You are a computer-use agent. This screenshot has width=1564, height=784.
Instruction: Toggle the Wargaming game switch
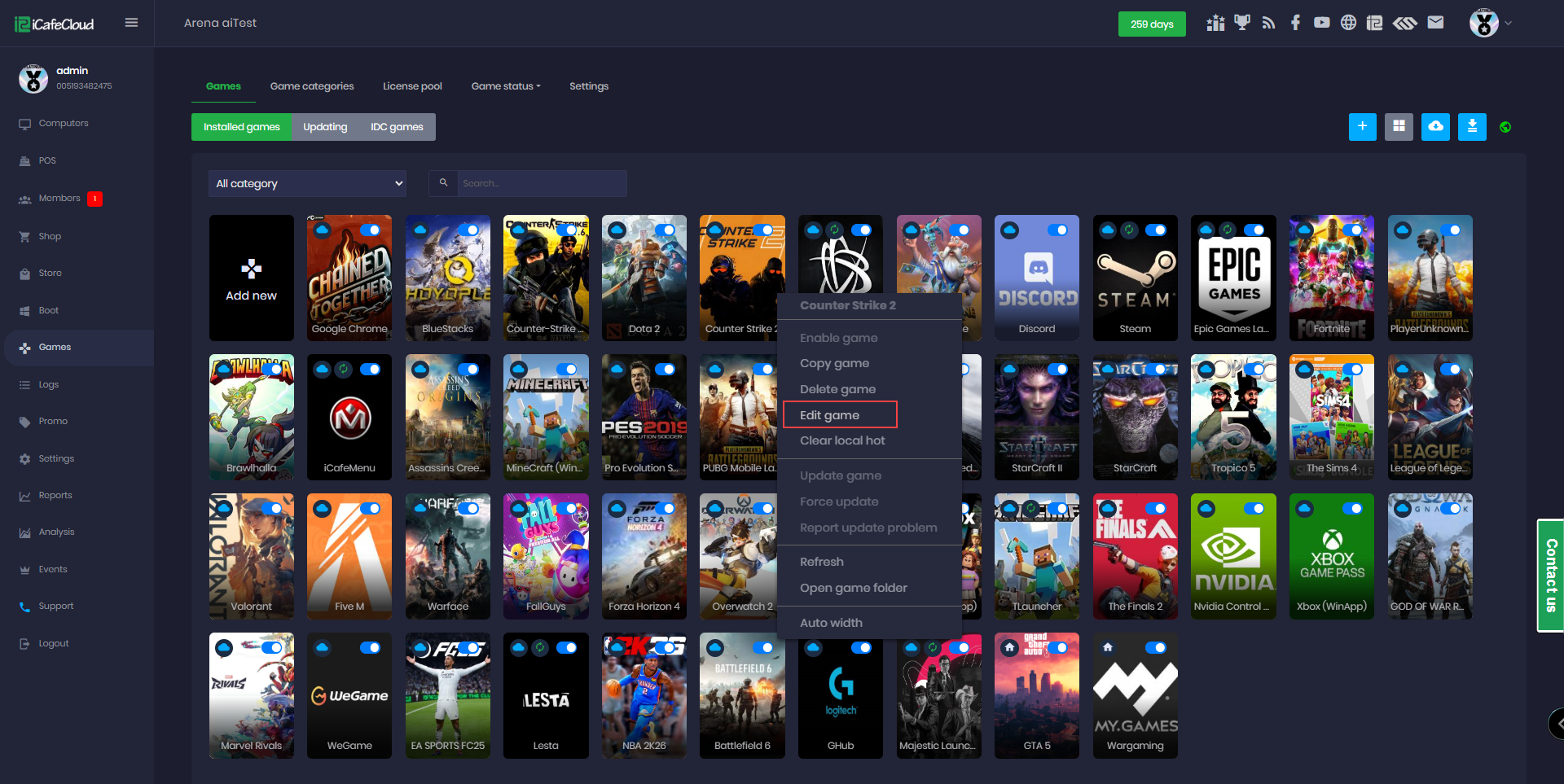click(1156, 648)
